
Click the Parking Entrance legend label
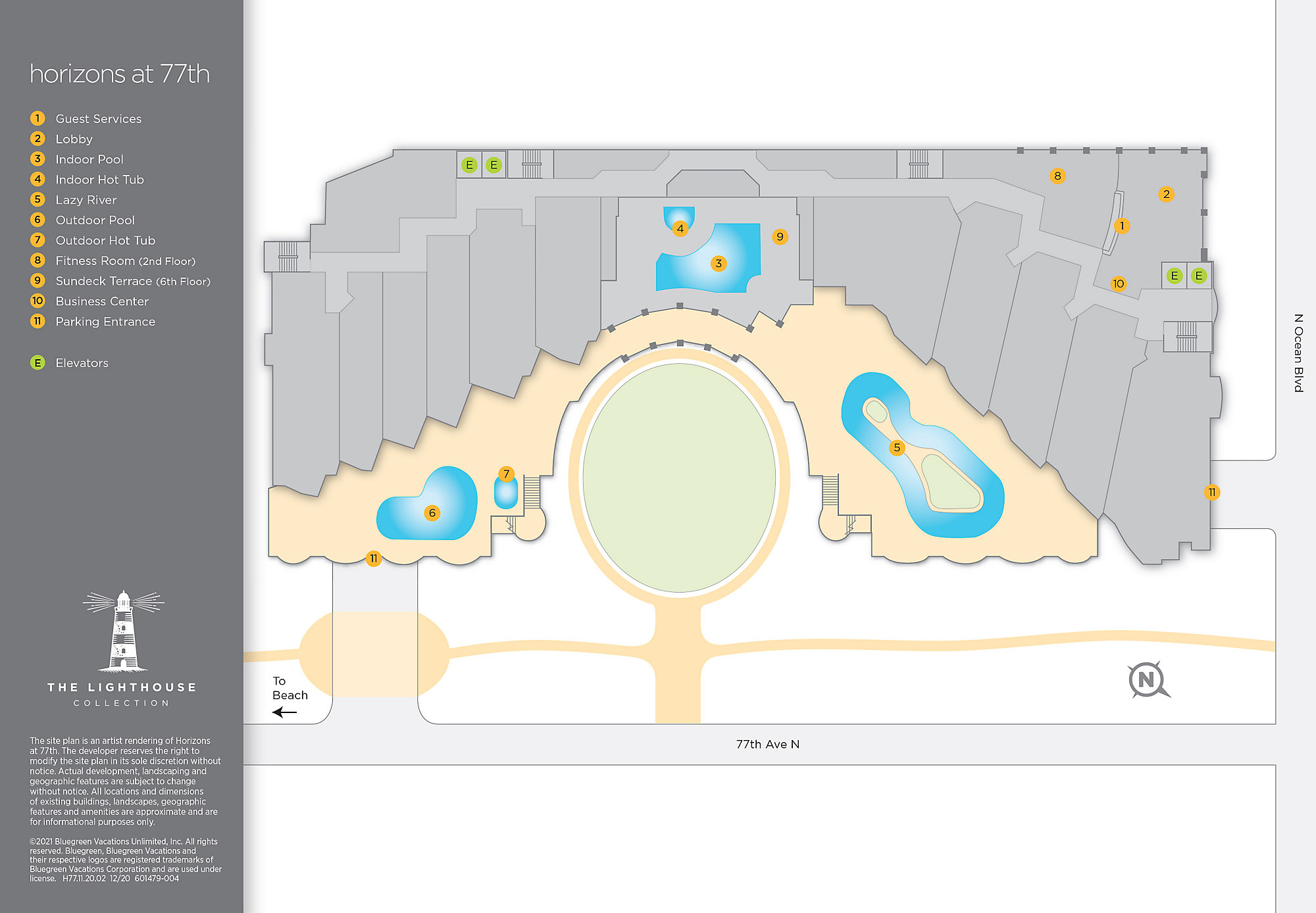click(105, 322)
